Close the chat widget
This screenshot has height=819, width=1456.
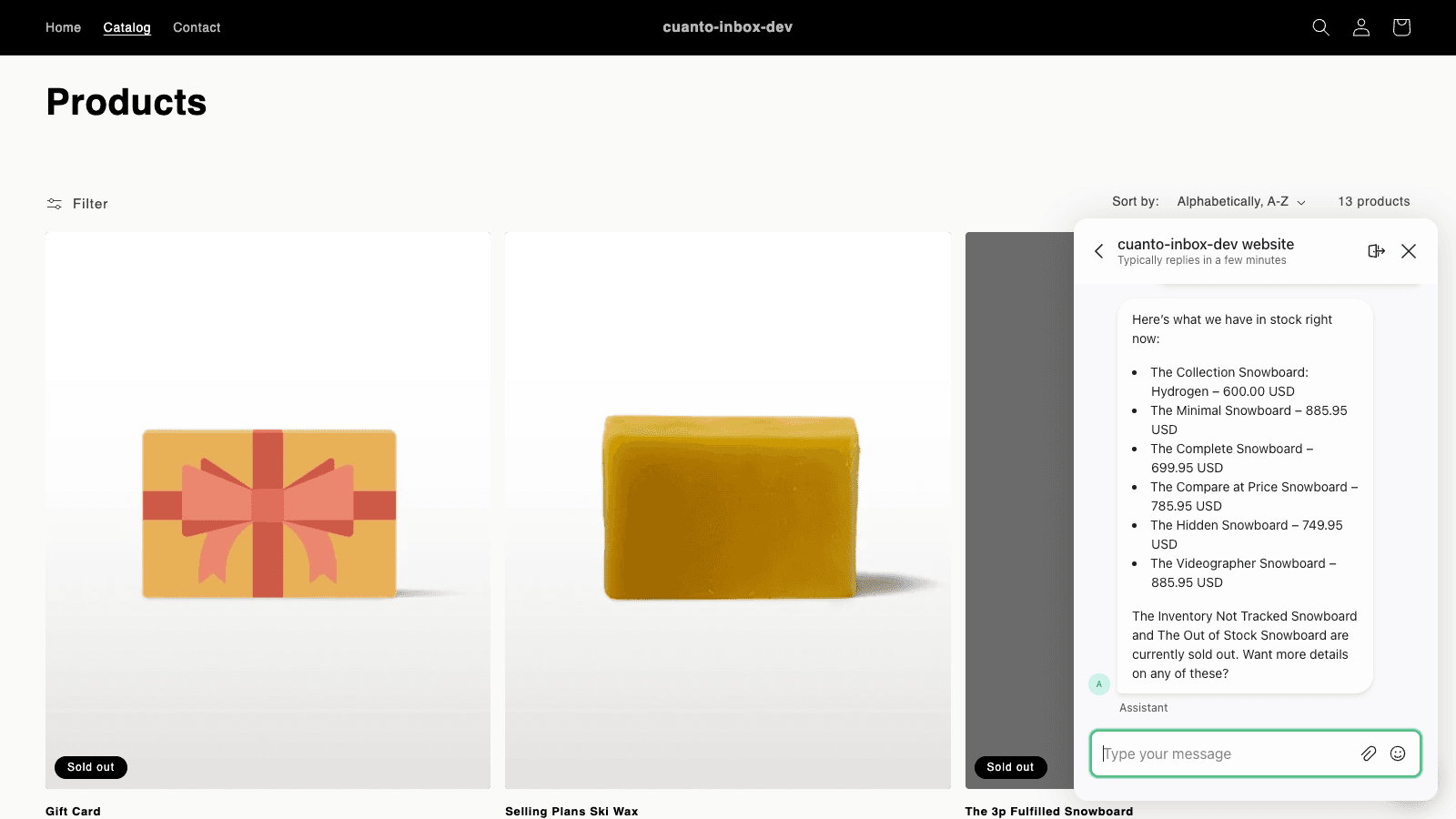click(1409, 251)
